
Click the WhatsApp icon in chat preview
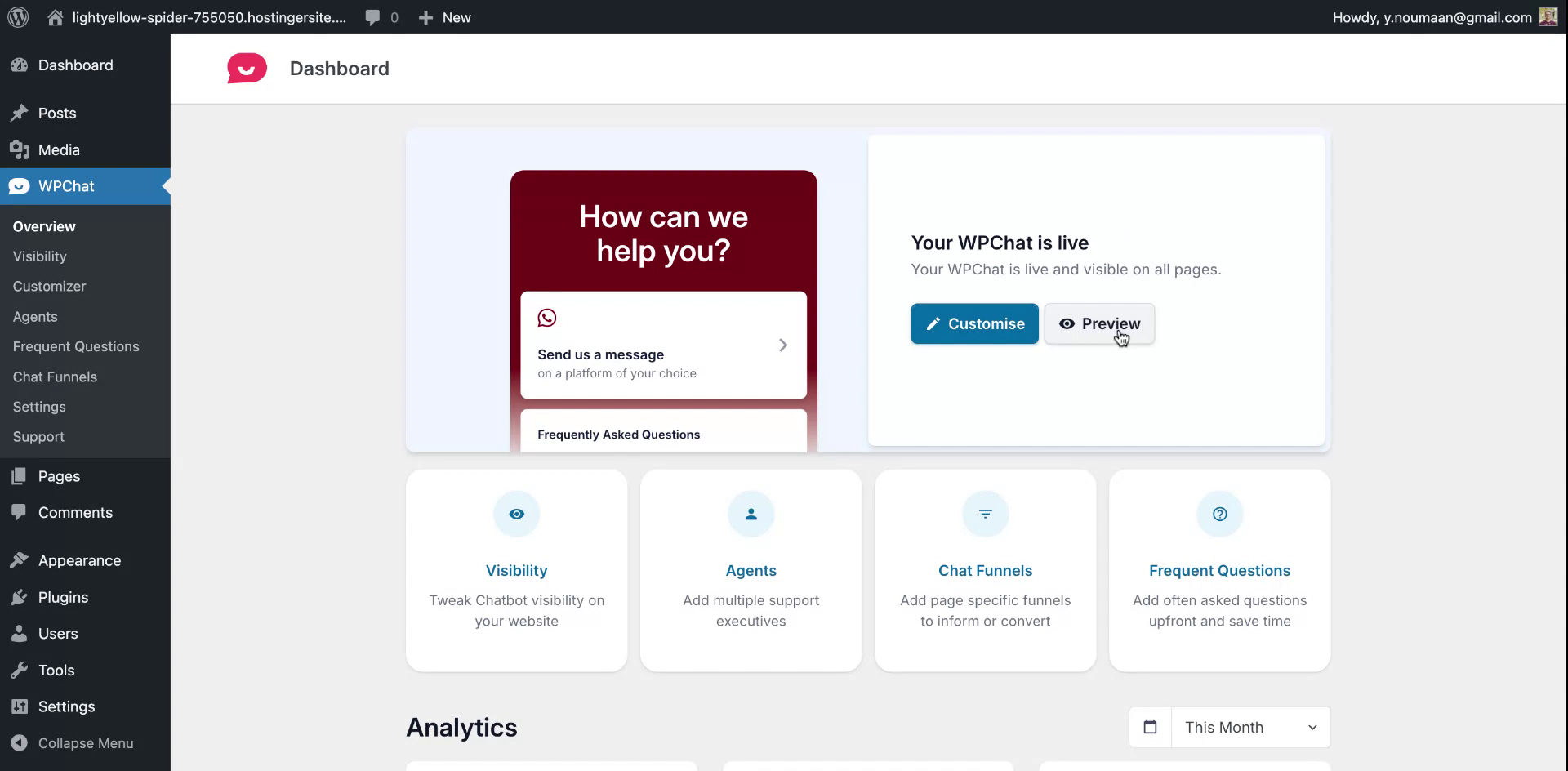click(x=546, y=317)
